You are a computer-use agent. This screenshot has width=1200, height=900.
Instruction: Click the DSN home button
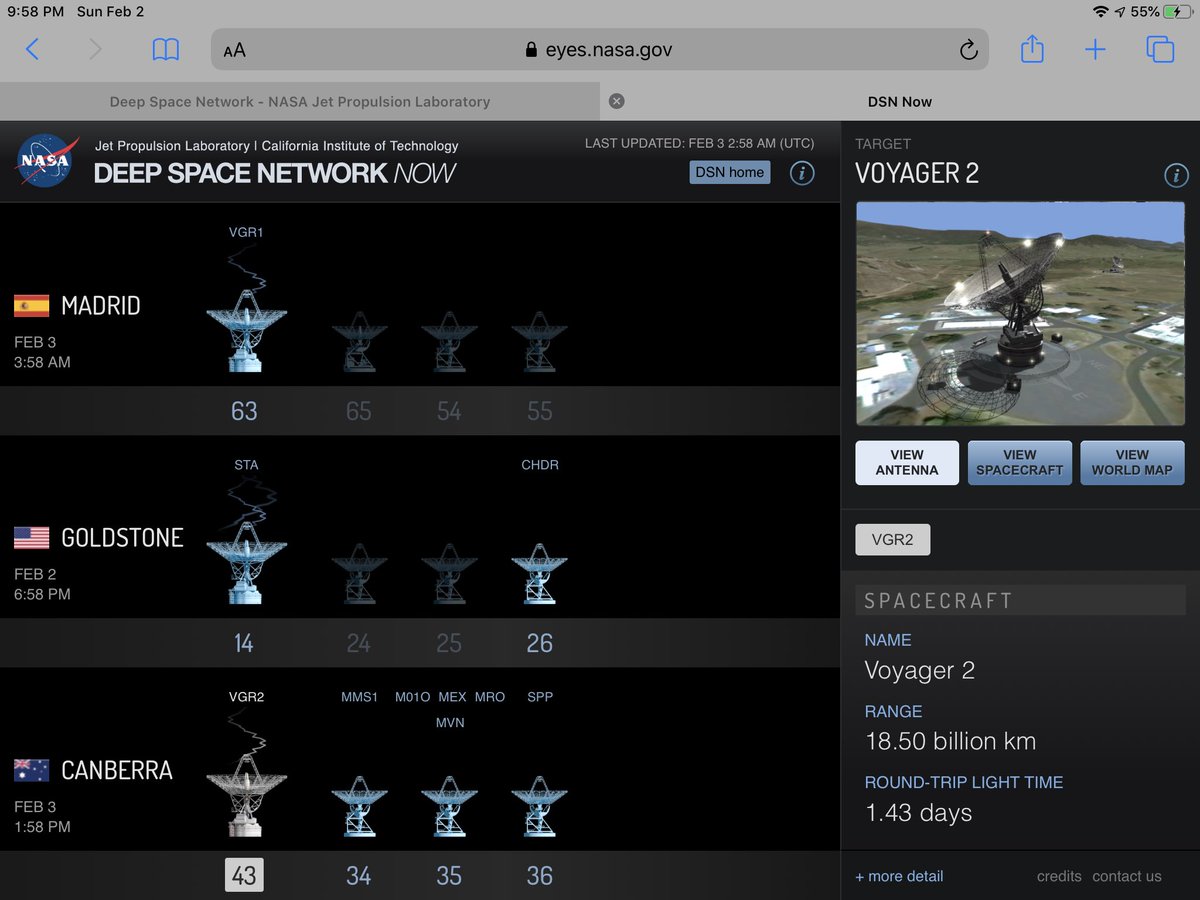tap(730, 172)
